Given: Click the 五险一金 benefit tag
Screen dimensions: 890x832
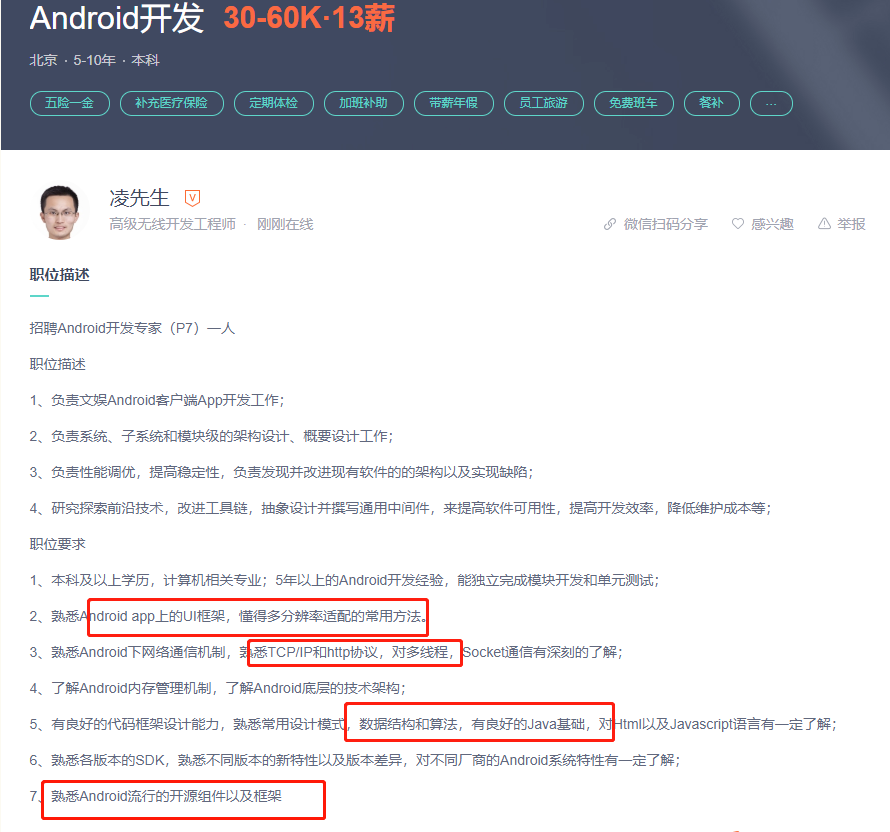Looking at the screenshot, I should click(x=69, y=103).
